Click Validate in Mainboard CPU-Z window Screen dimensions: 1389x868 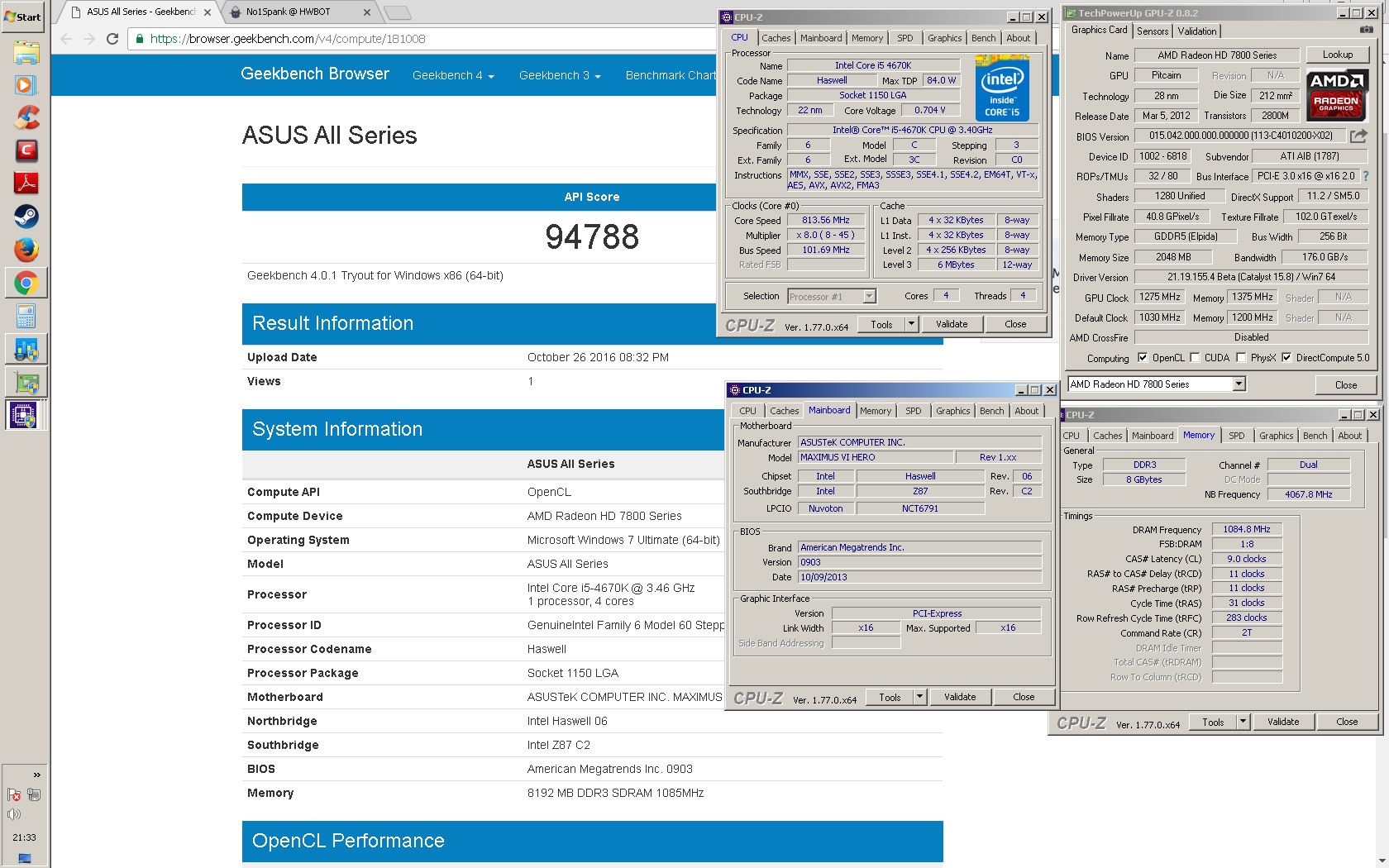(x=960, y=697)
